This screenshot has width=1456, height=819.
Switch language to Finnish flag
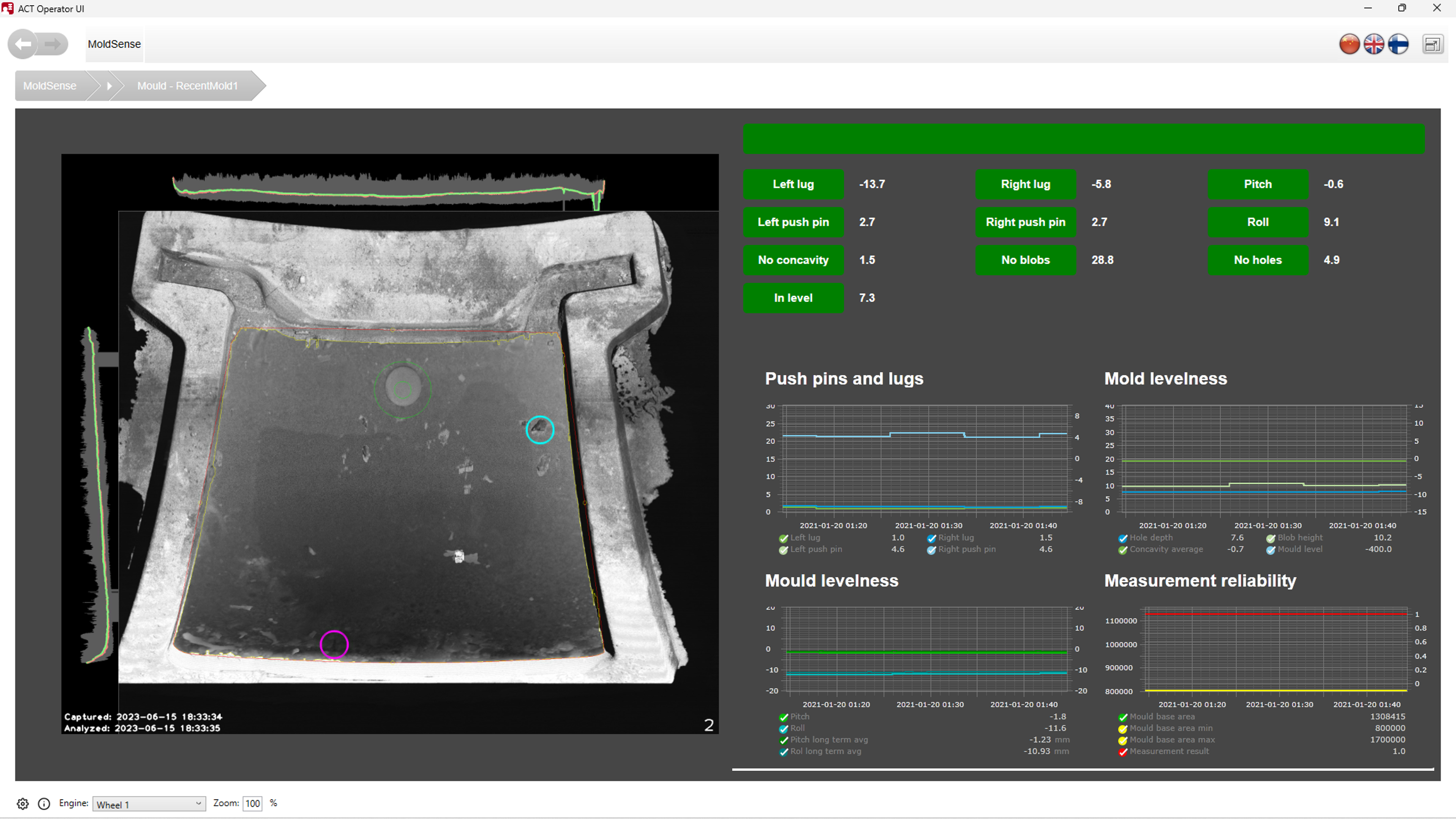pyautogui.click(x=1398, y=44)
